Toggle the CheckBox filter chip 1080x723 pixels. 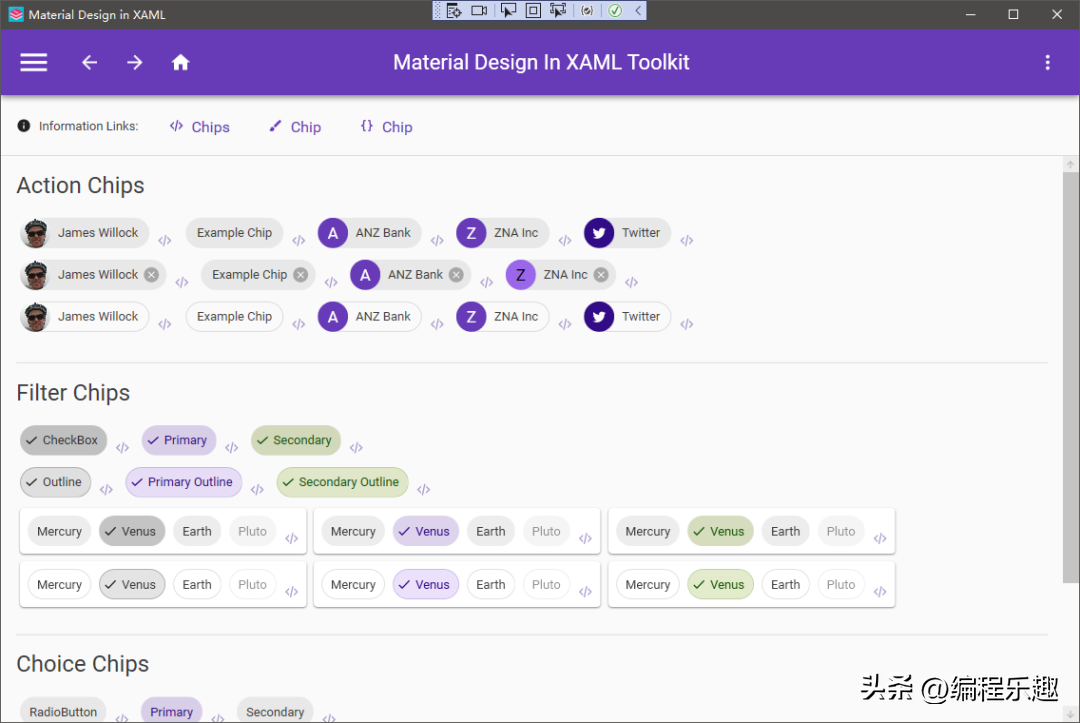tap(63, 440)
